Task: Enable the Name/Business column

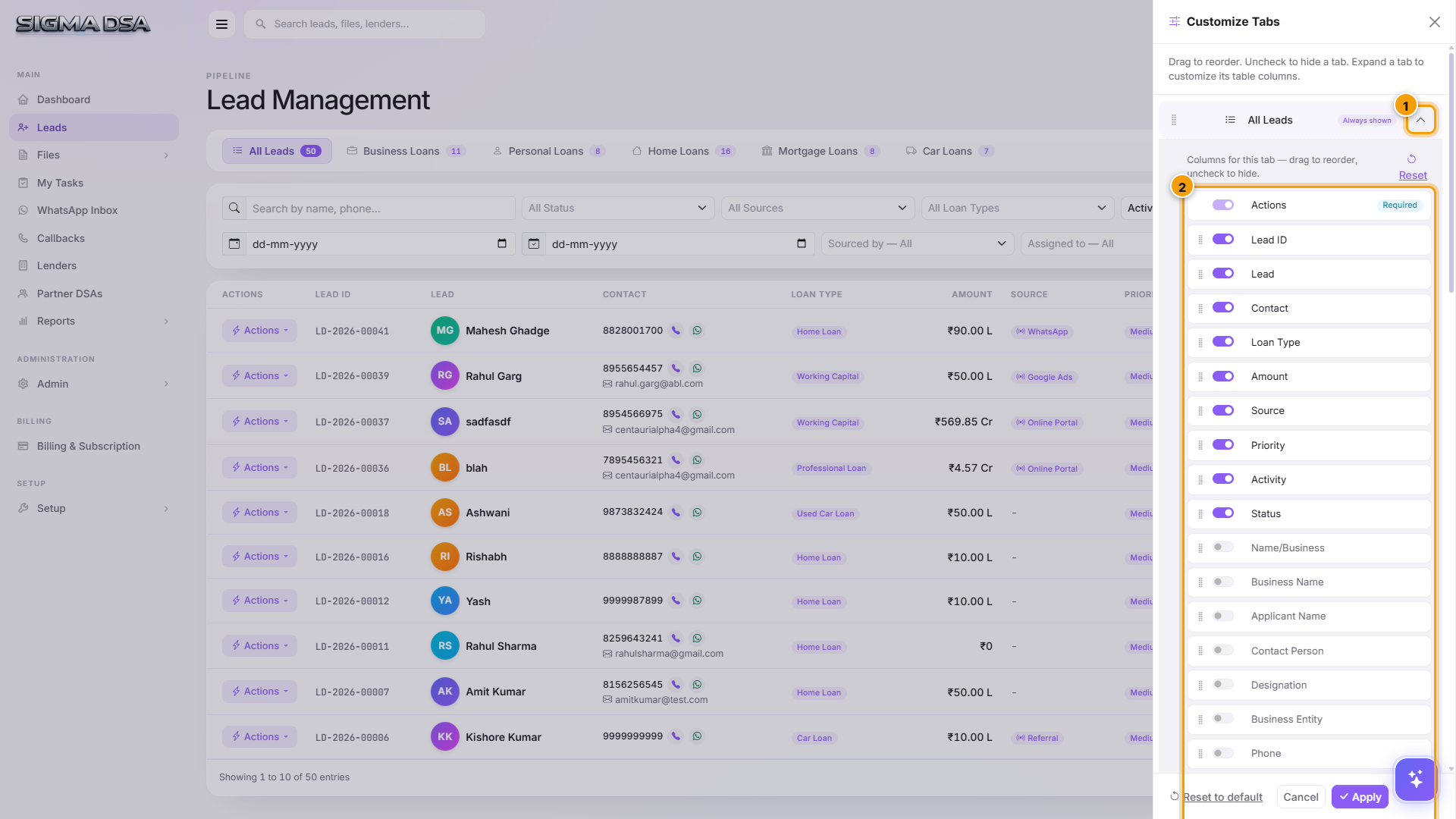Action: click(x=1223, y=547)
